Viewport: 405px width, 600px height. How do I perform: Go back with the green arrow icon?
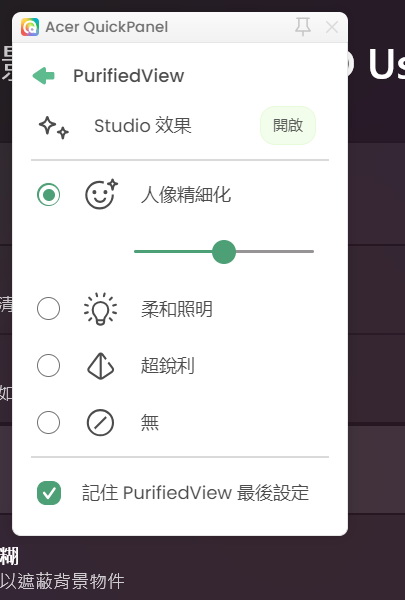tap(44, 75)
